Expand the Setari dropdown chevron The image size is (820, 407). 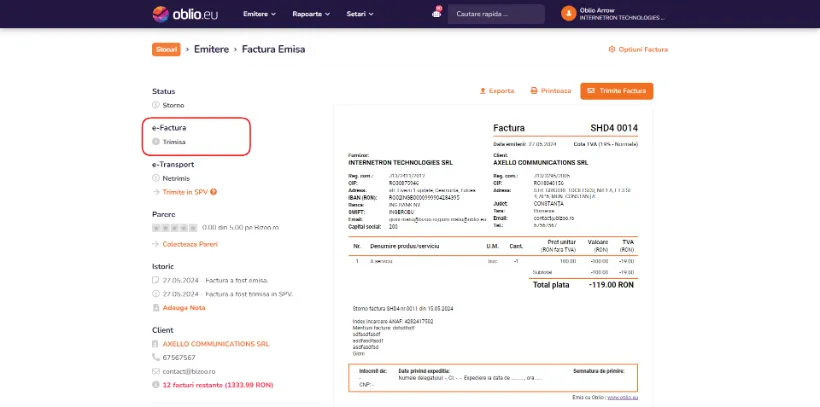coord(371,15)
